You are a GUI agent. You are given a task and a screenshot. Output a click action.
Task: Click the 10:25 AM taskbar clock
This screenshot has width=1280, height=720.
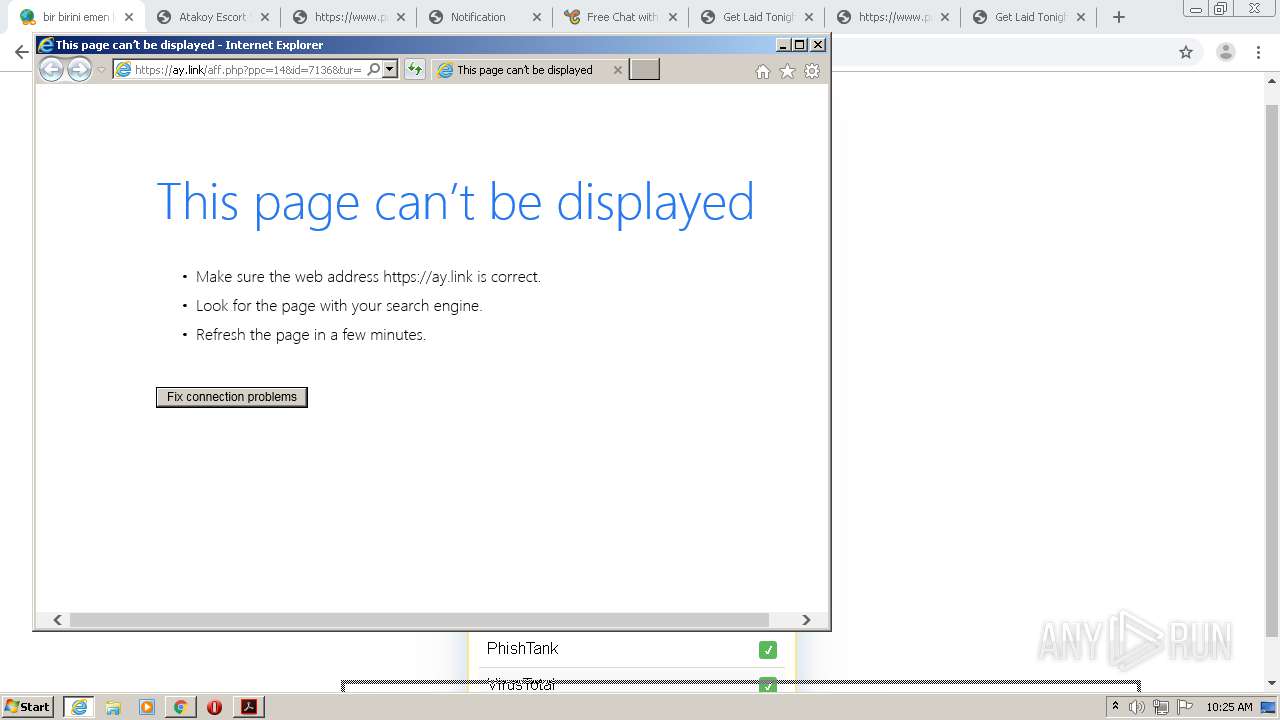coord(1229,707)
